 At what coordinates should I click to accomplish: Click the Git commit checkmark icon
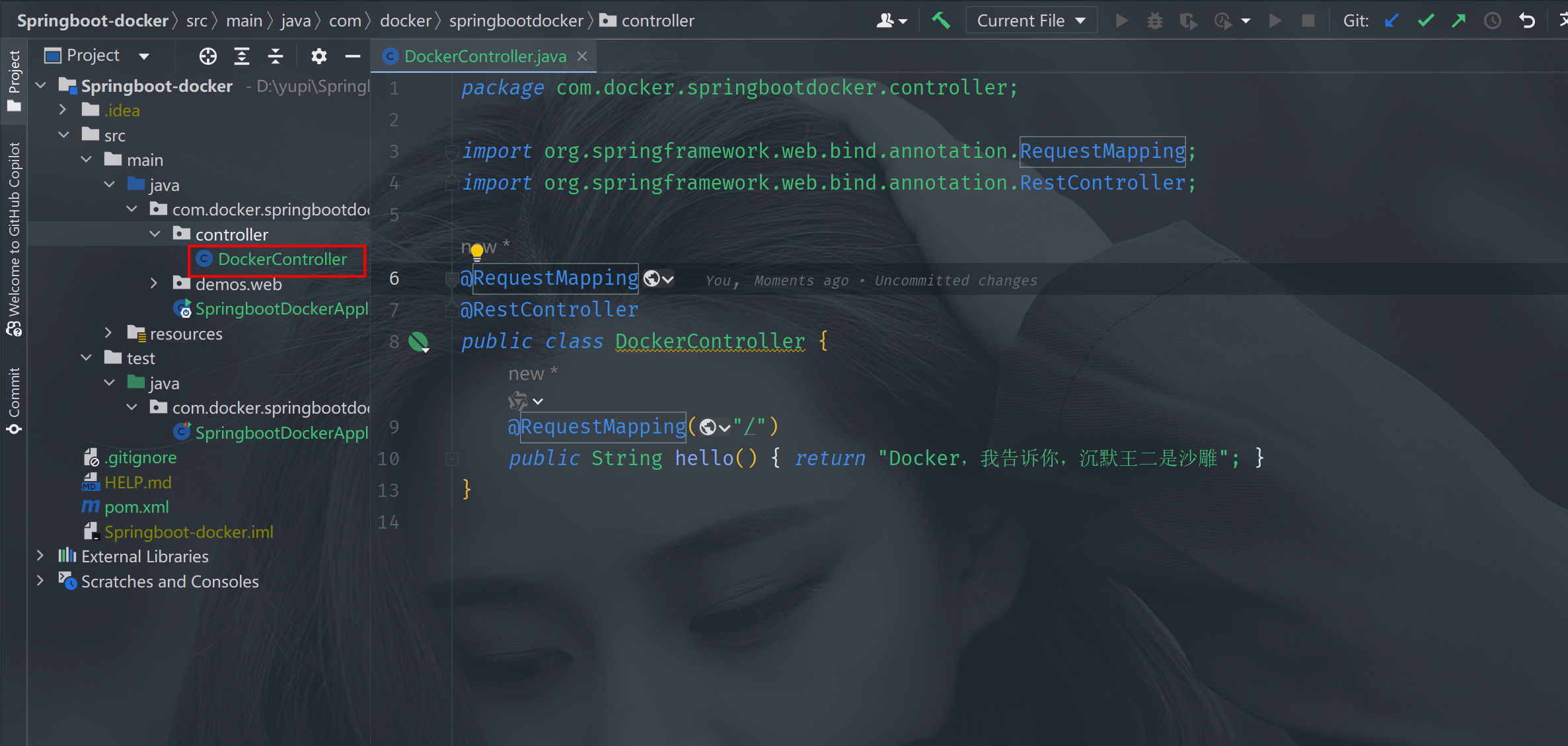pyautogui.click(x=1425, y=20)
